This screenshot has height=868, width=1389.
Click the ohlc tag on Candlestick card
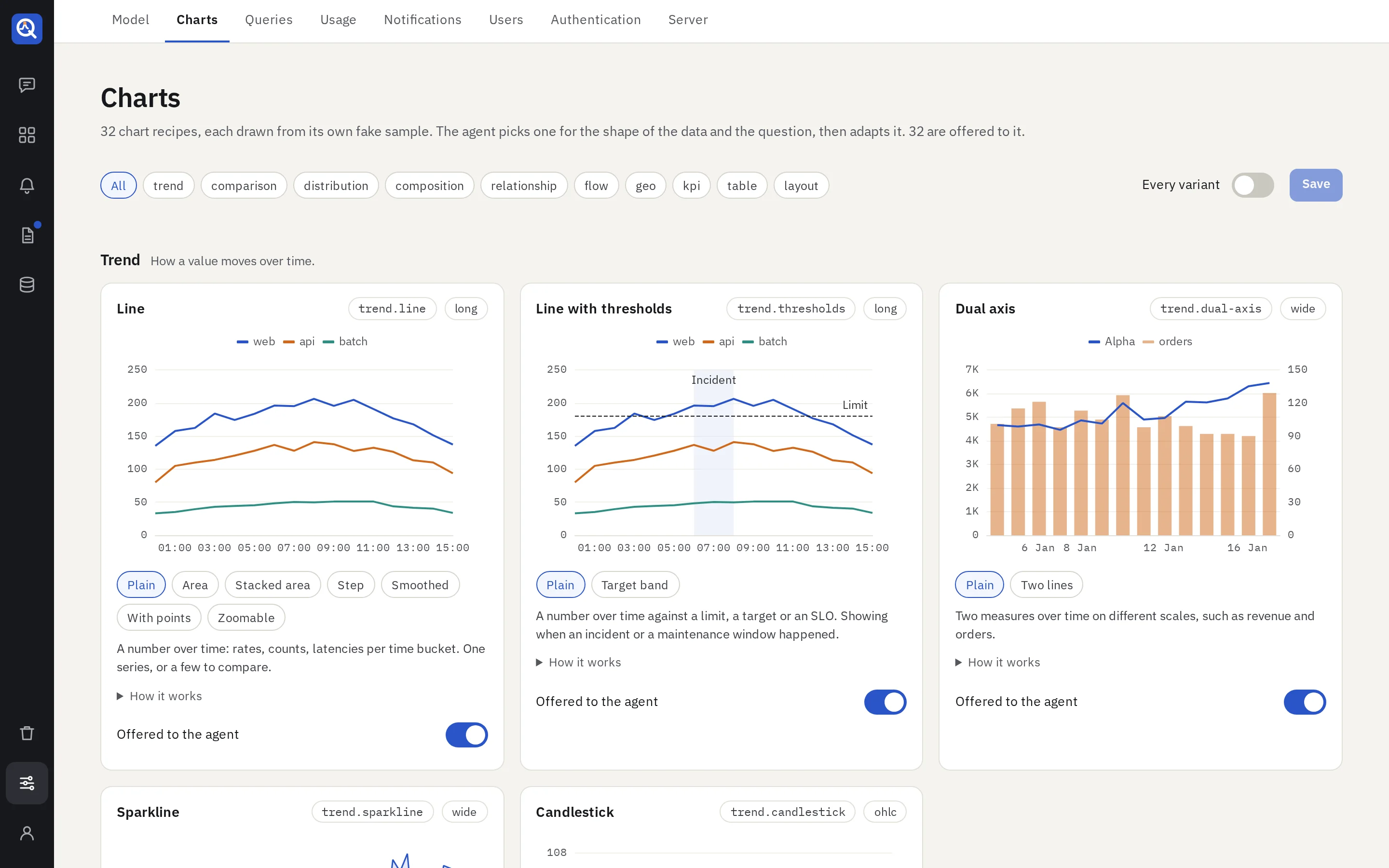click(x=885, y=812)
